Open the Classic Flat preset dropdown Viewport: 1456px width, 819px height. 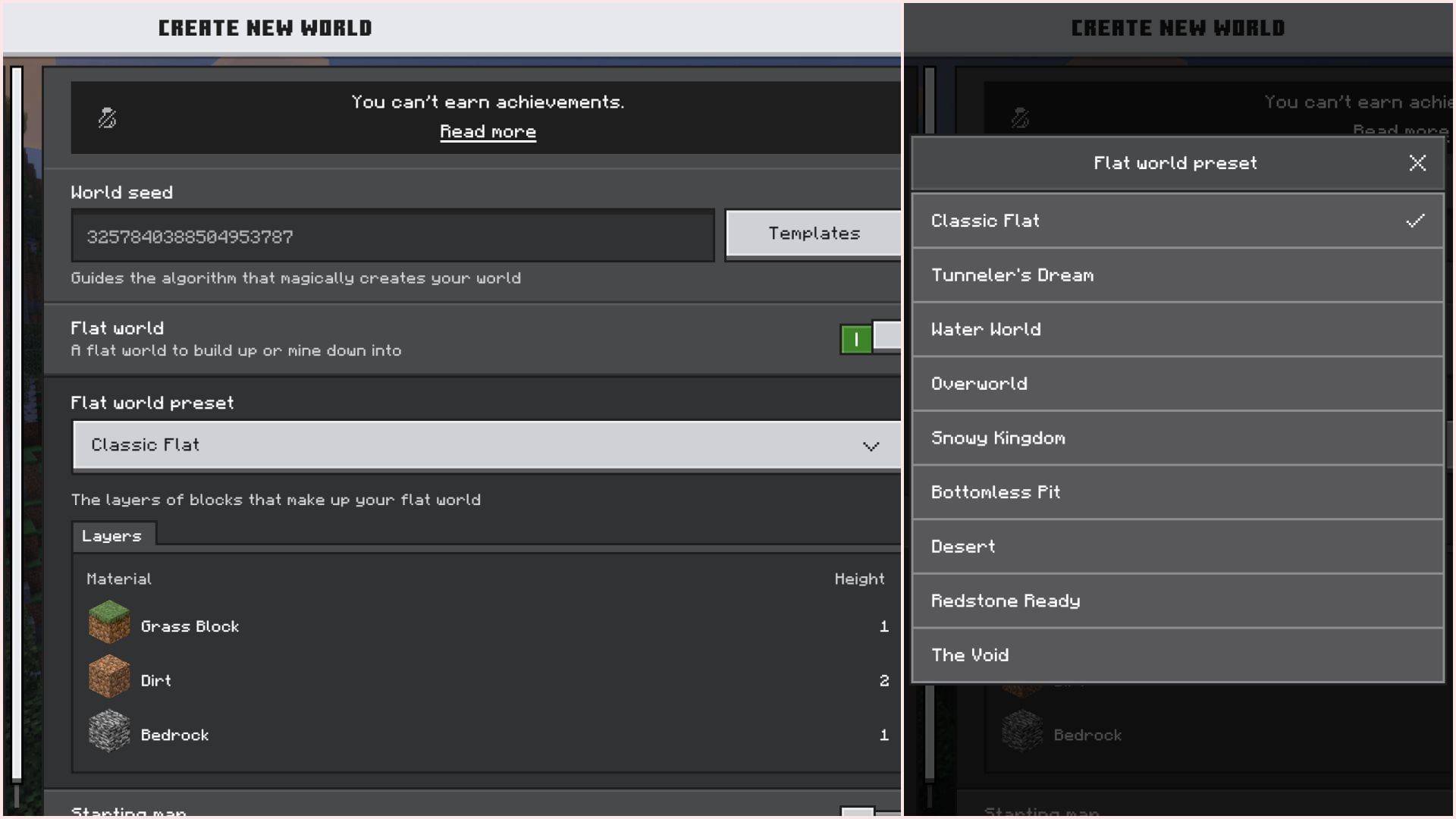tap(485, 445)
